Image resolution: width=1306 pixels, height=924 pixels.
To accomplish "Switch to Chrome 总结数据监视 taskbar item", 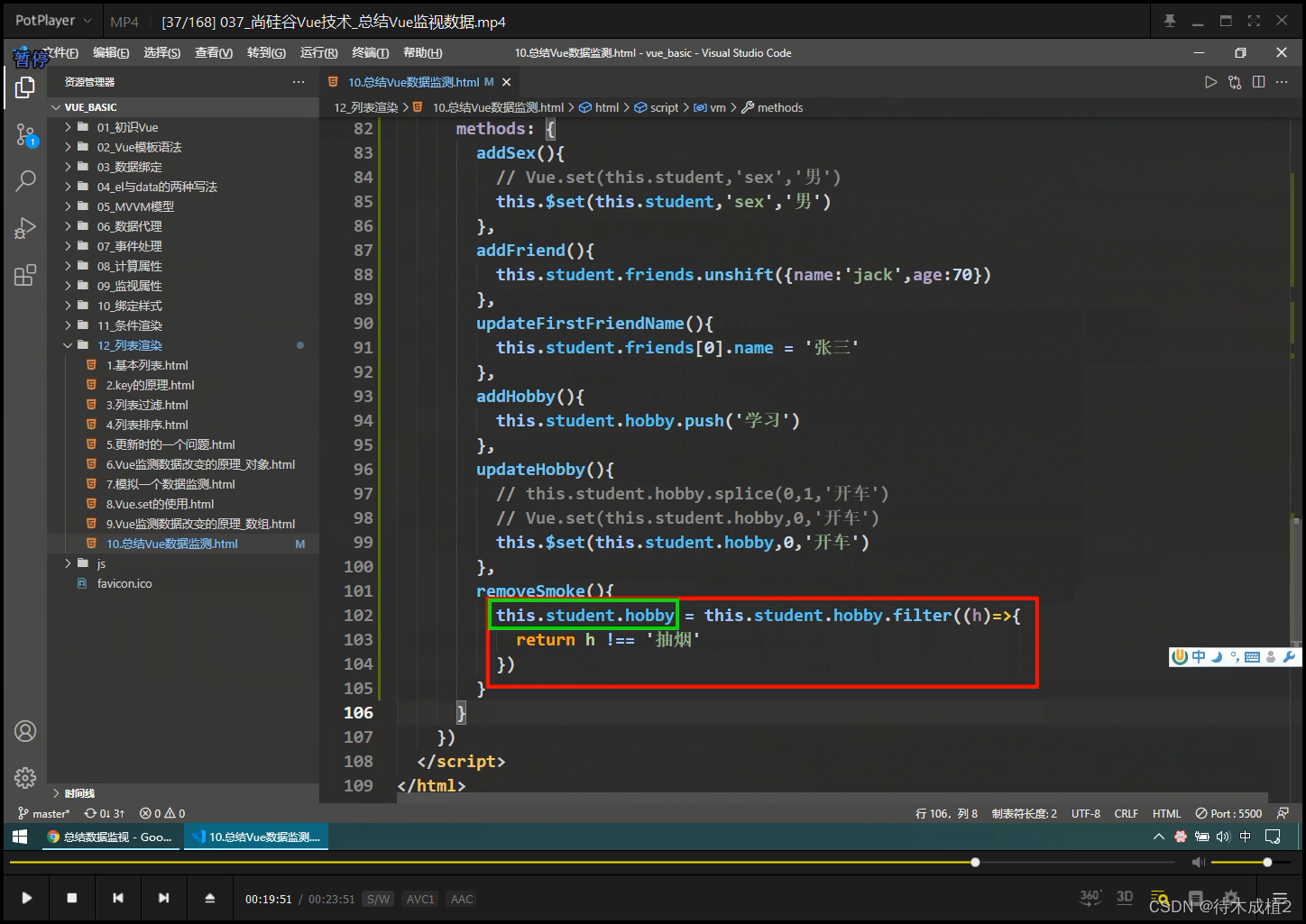I will [x=109, y=837].
